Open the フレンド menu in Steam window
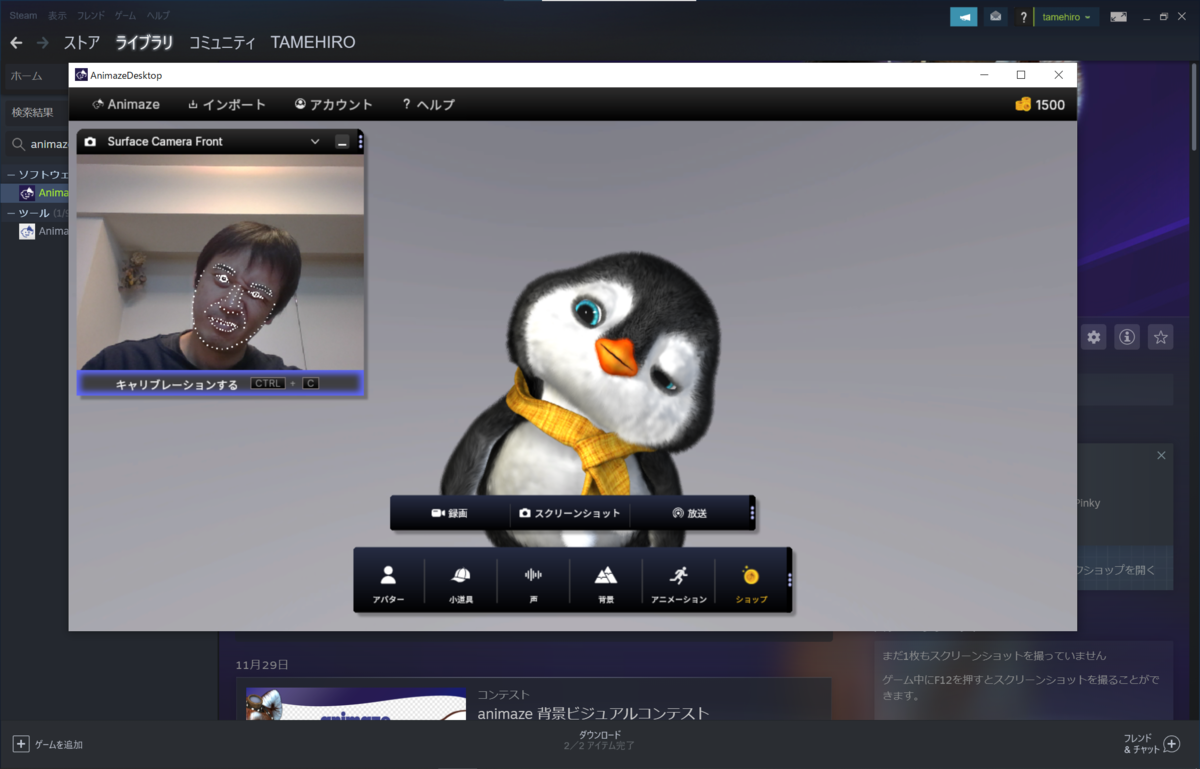 (90, 16)
